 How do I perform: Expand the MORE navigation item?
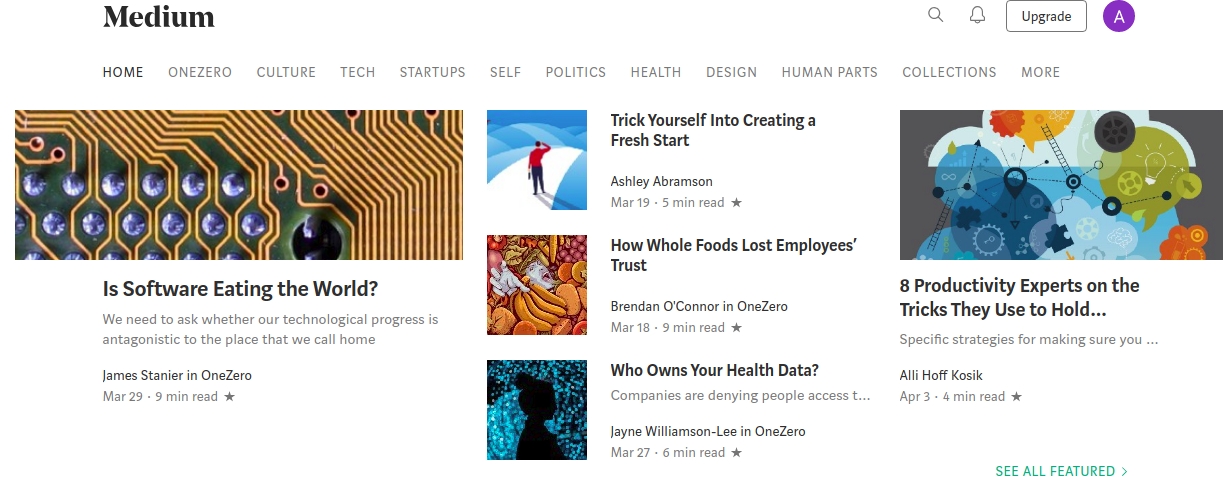pyautogui.click(x=1040, y=72)
